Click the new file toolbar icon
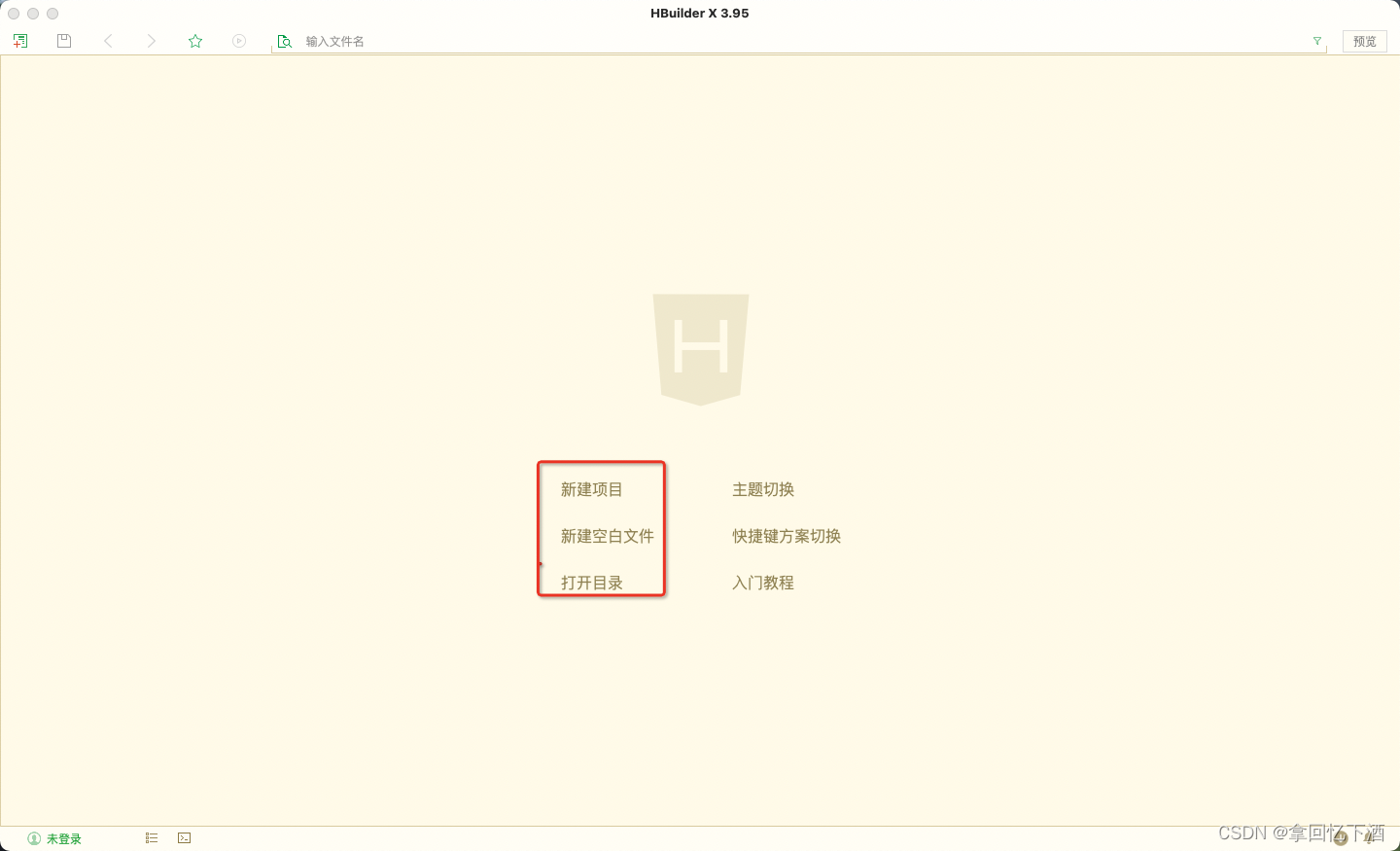Viewport: 1400px width, 851px height. 20,41
